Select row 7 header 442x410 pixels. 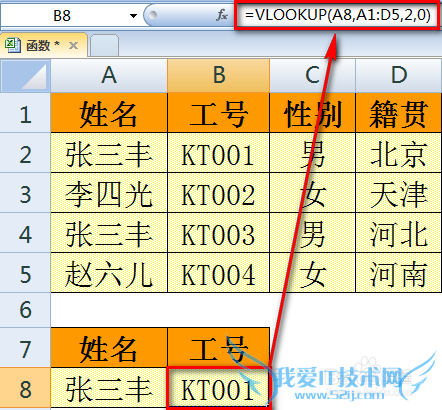[25, 347]
